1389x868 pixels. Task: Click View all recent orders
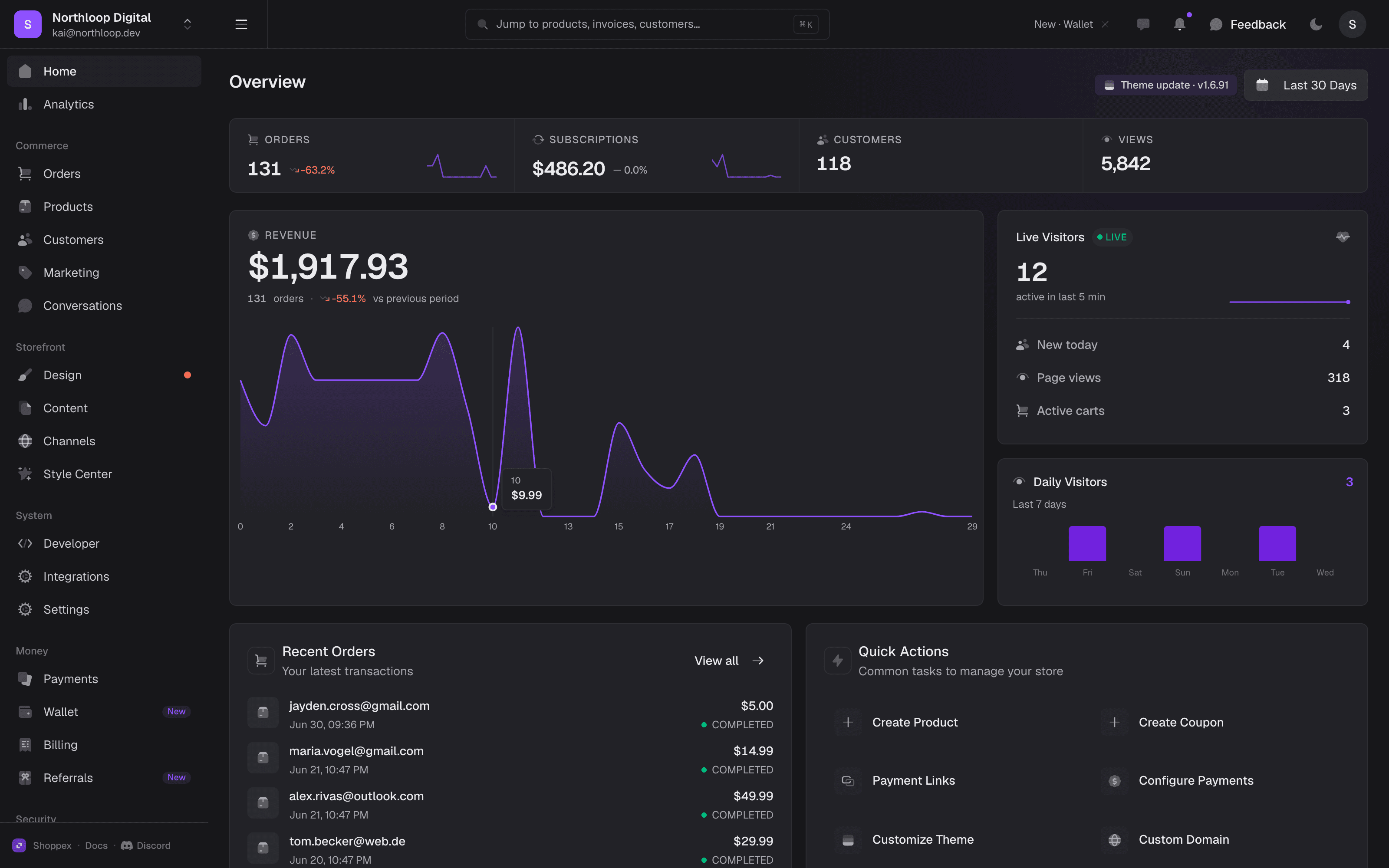pyautogui.click(x=729, y=661)
